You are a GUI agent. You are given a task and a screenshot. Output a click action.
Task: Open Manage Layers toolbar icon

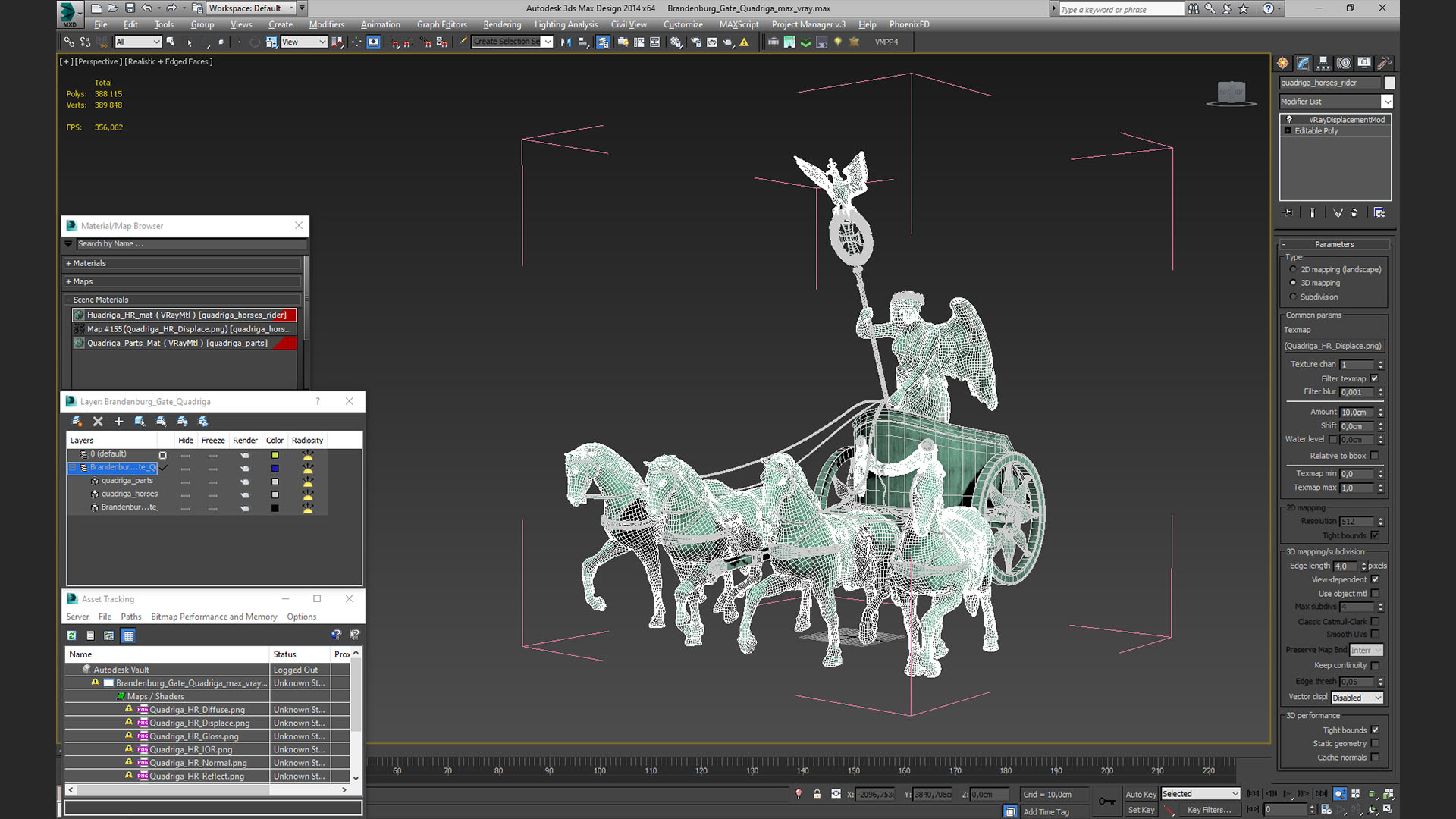(603, 42)
